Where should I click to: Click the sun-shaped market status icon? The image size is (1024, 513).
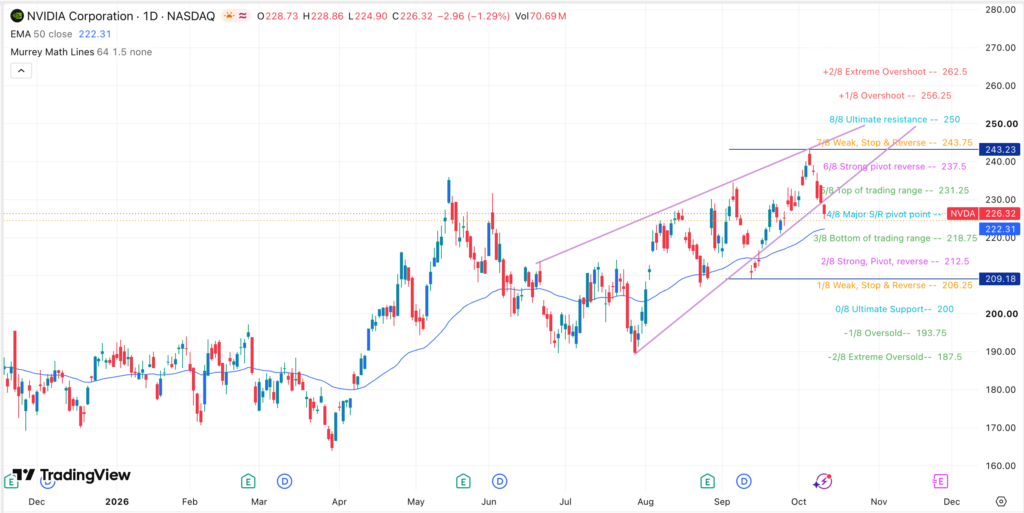[229, 16]
